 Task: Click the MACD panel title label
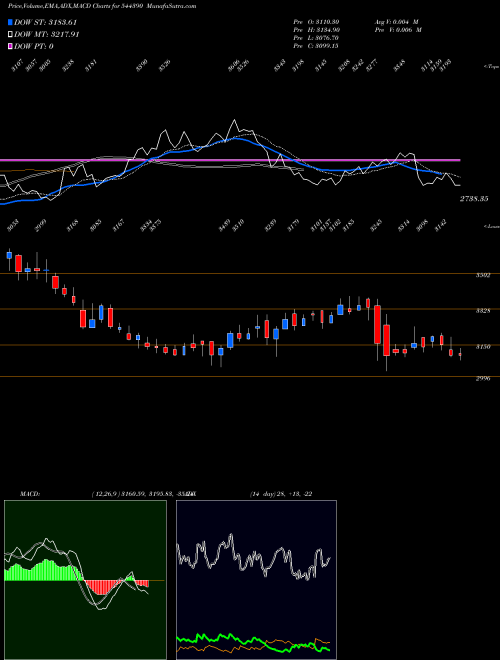(x=29, y=494)
